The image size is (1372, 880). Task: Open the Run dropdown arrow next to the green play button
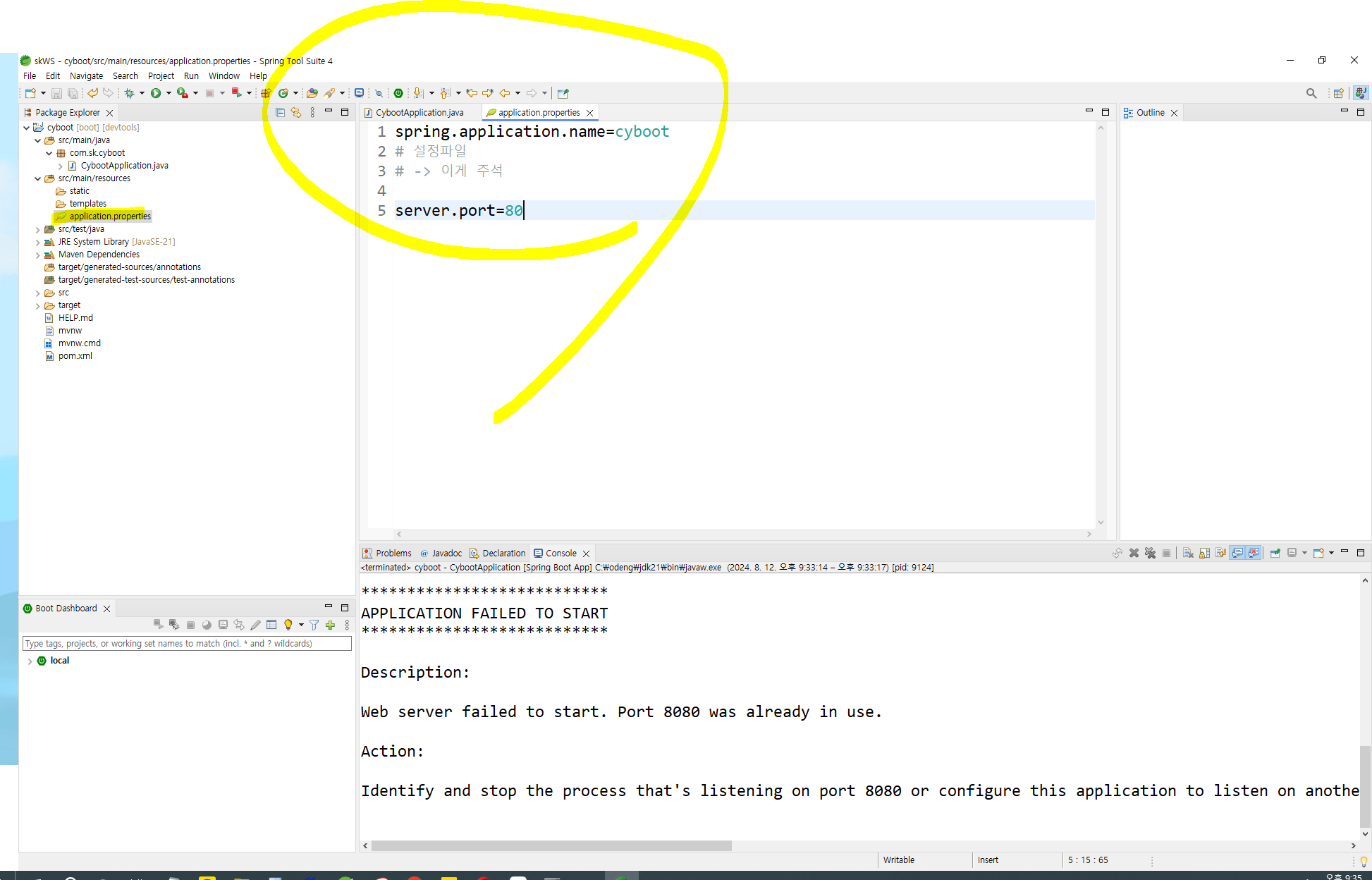click(169, 93)
